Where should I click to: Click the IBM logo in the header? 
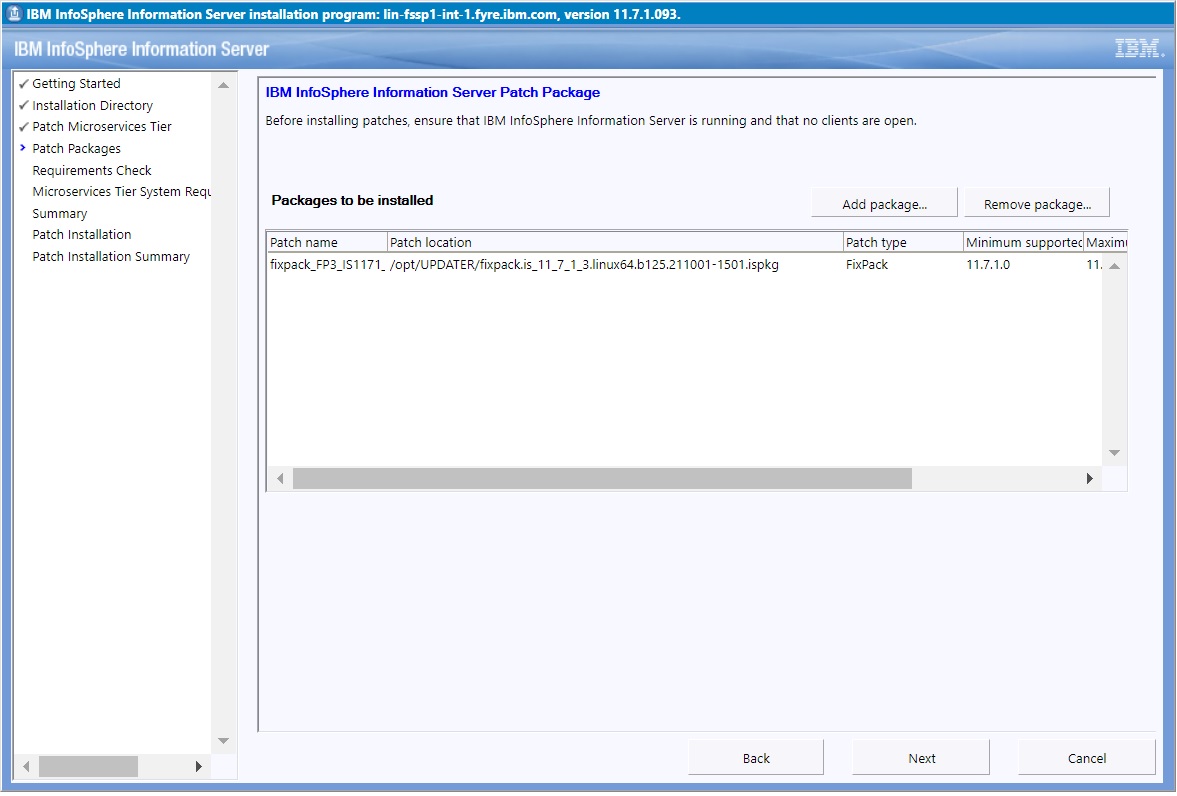click(x=1139, y=49)
